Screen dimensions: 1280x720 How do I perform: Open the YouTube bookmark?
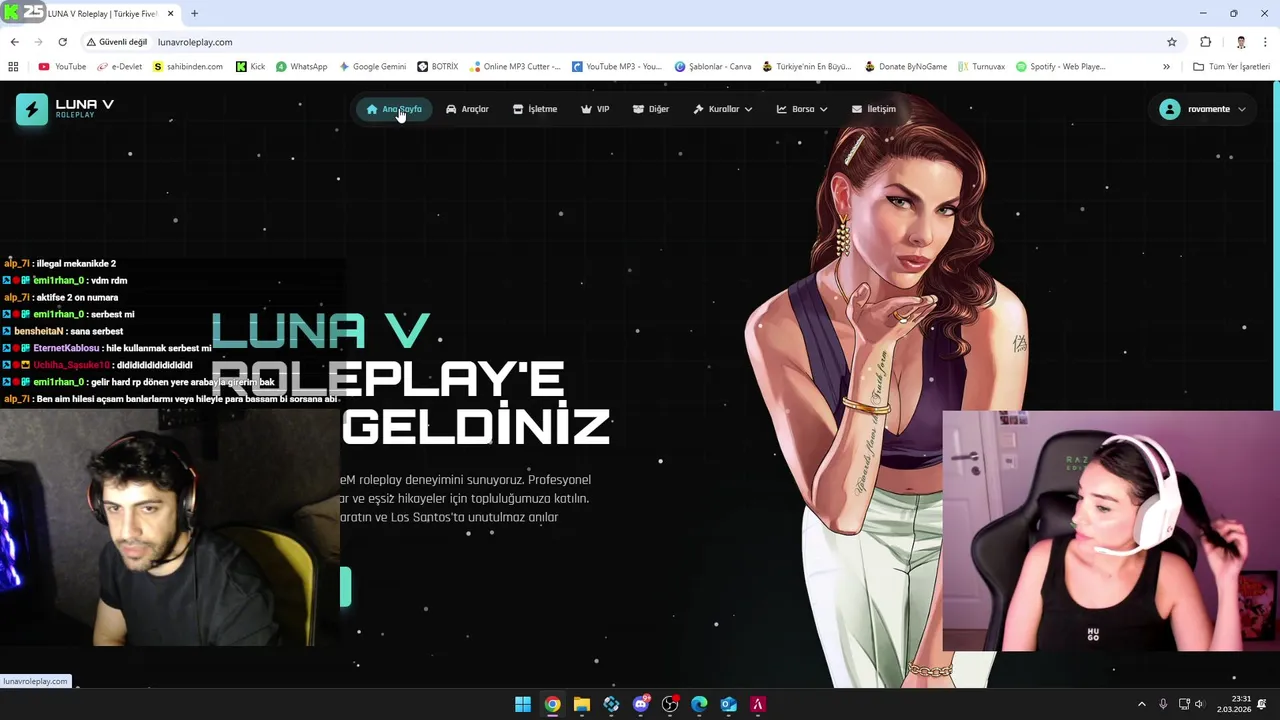pyautogui.click(x=62, y=67)
